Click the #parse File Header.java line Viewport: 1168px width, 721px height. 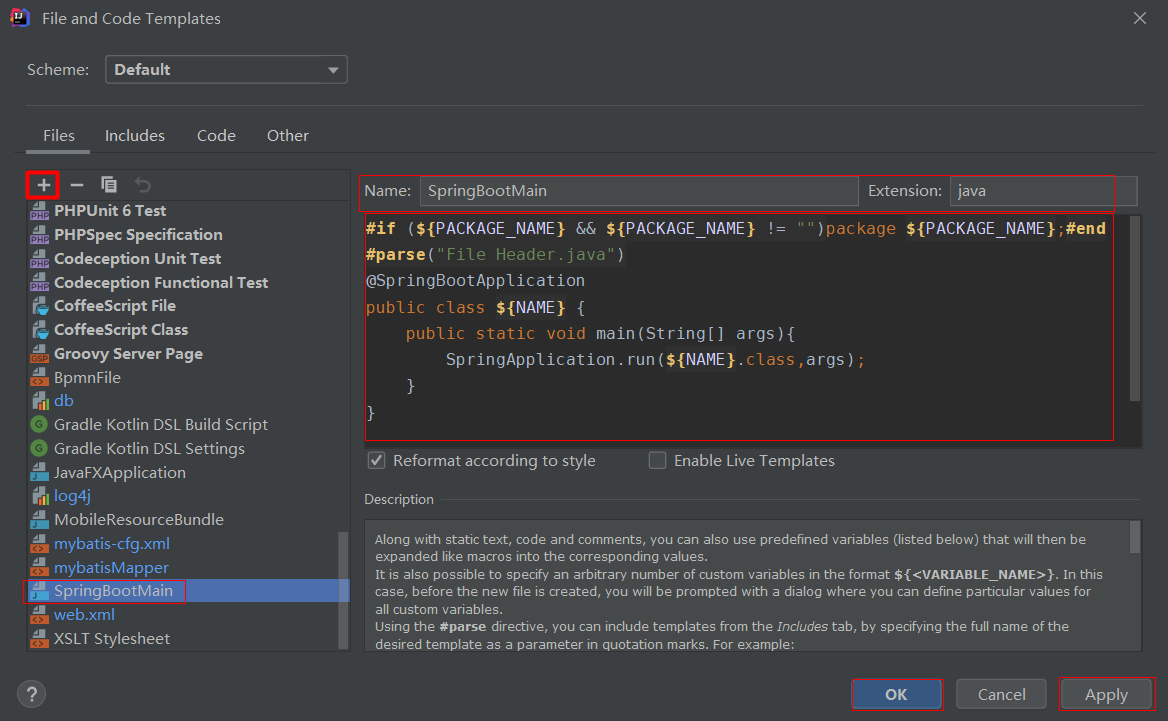(495, 255)
